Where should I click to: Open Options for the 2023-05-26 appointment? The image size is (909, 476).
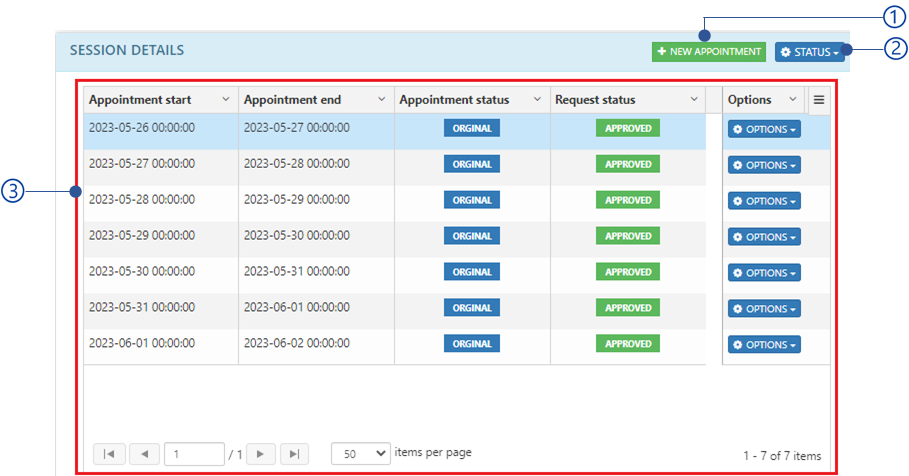(x=764, y=129)
